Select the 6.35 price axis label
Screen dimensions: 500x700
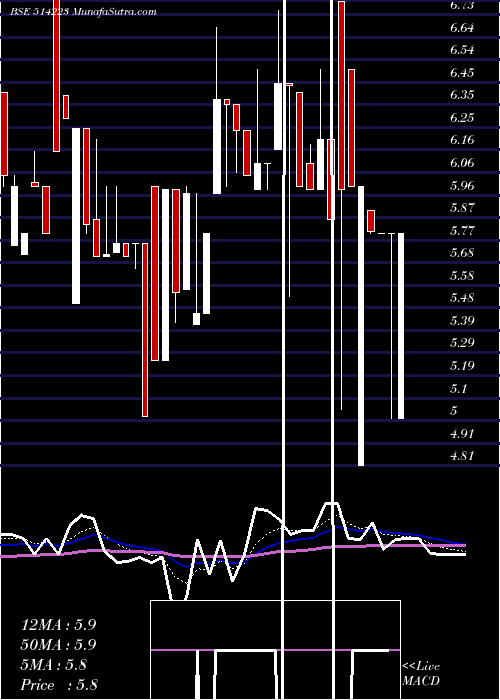(462, 95)
